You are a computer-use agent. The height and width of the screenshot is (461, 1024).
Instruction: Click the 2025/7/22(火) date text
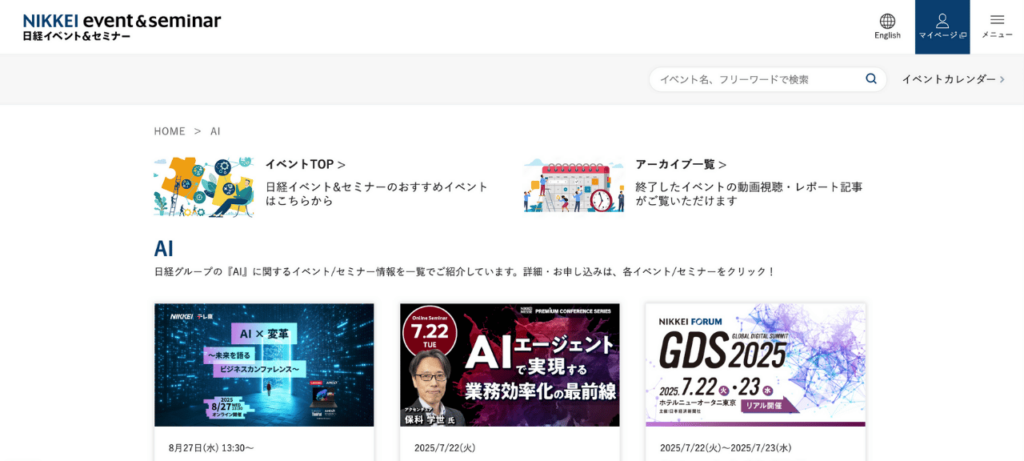coord(445,448)
